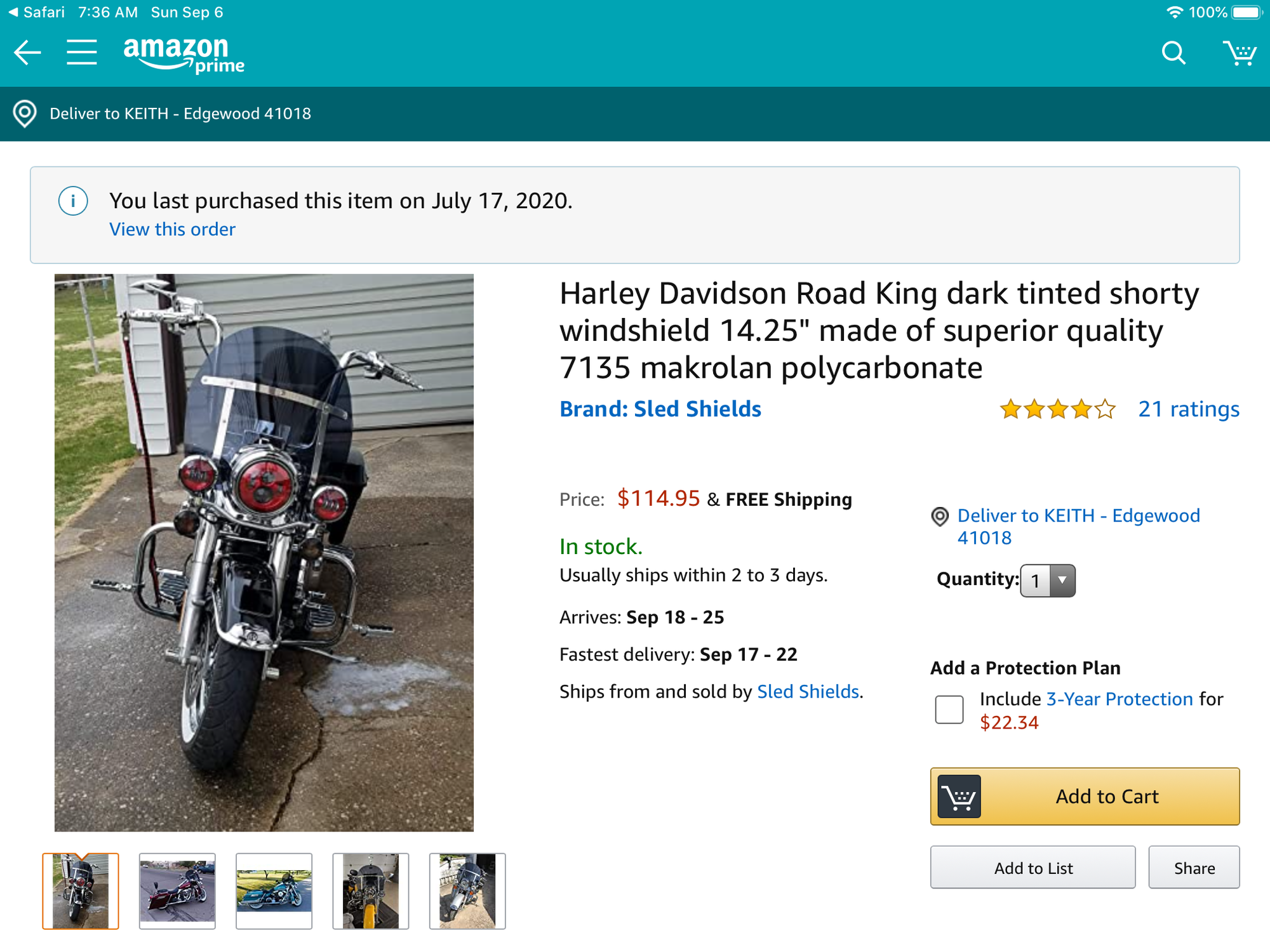Image resolution: width=1270 pixels, height=952 pixels.
Task: Open the Brand: Sled Shields link
Action: point(660,409)
